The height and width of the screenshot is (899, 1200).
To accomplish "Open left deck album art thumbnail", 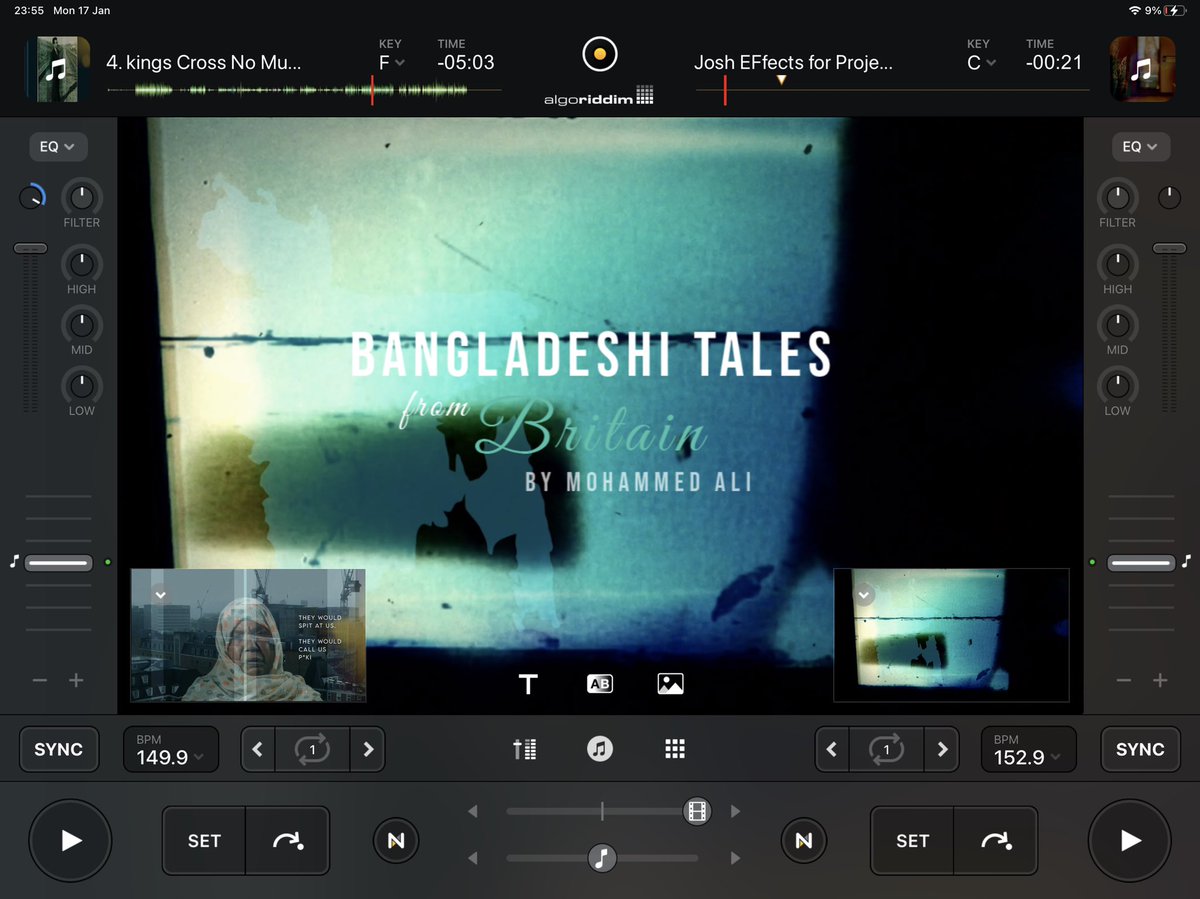I will (57, 69).
